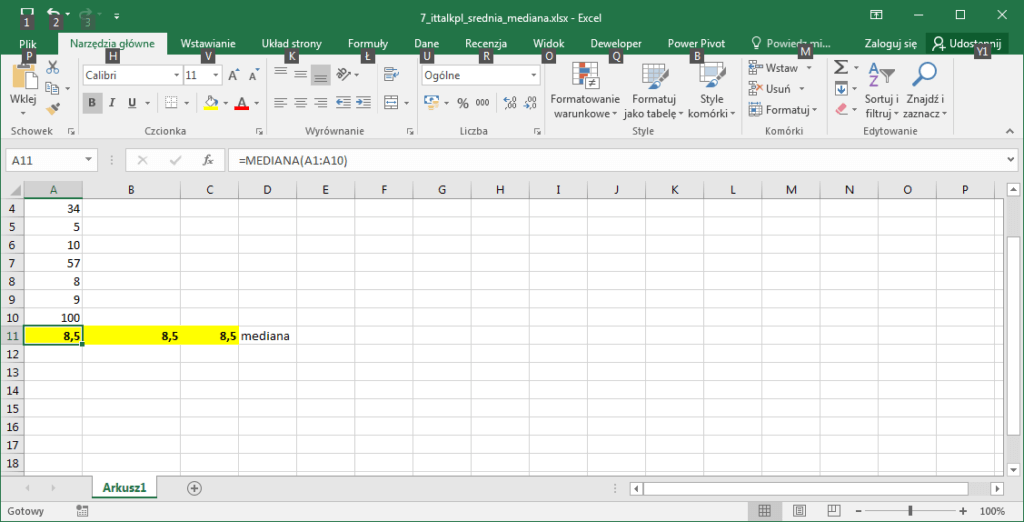Click the accounting number format icon

tap(431, 103)
